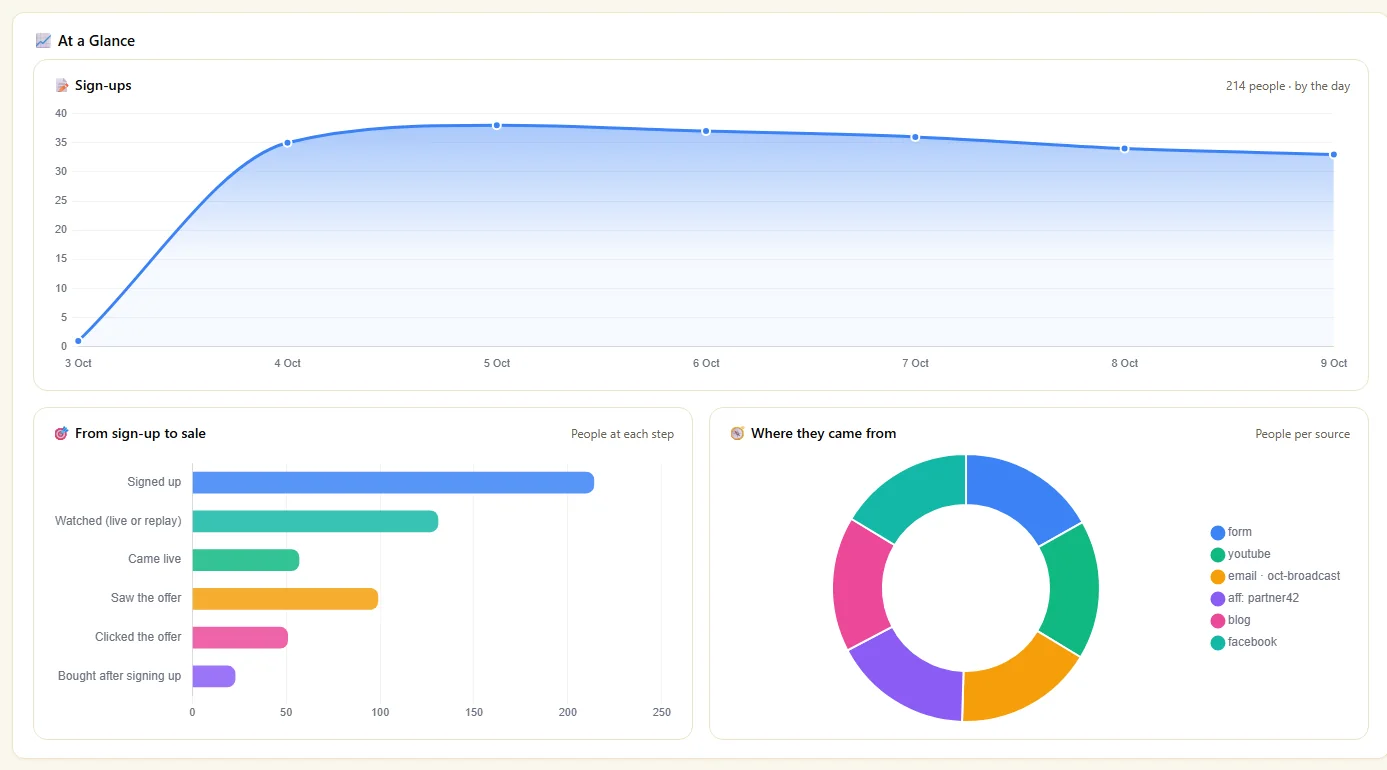Click the Bought after signing up bar
The height and width of the screenshot is (770, 1387).
[x=214, y=676]
